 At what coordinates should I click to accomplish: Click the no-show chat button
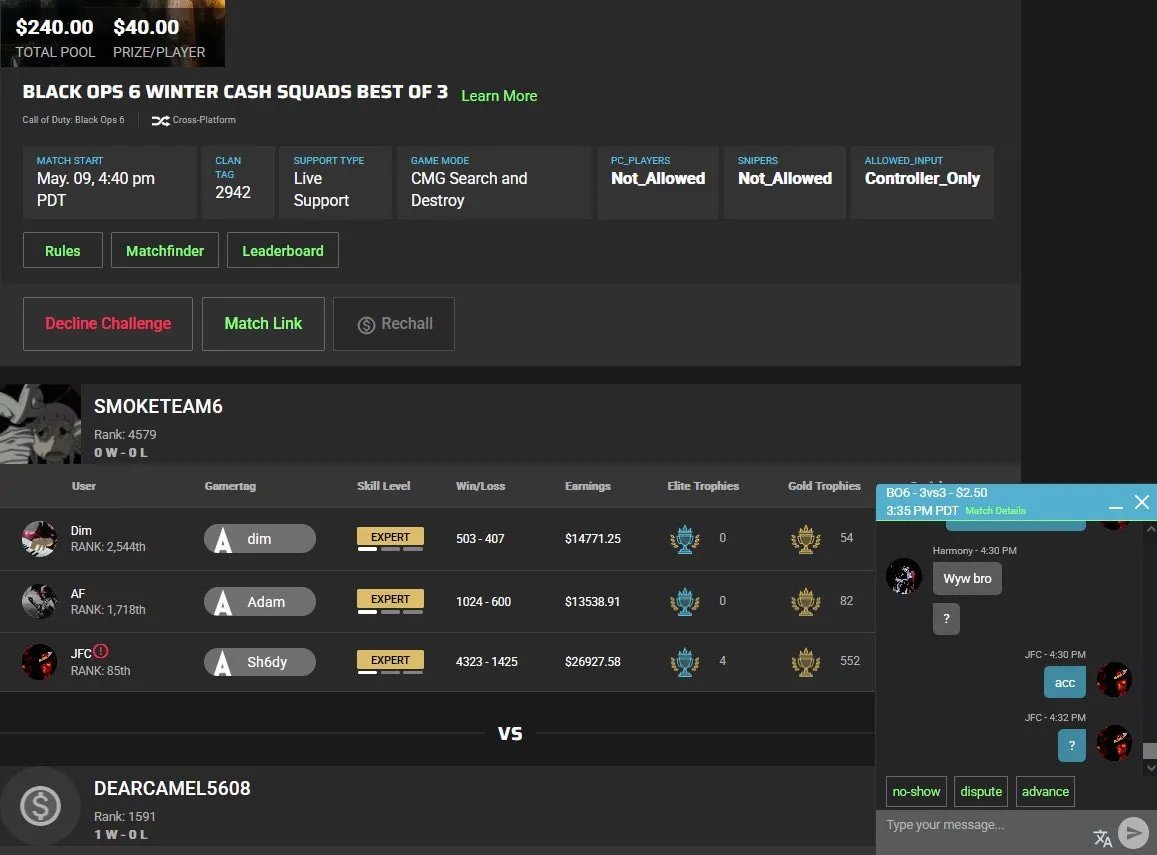916,792
